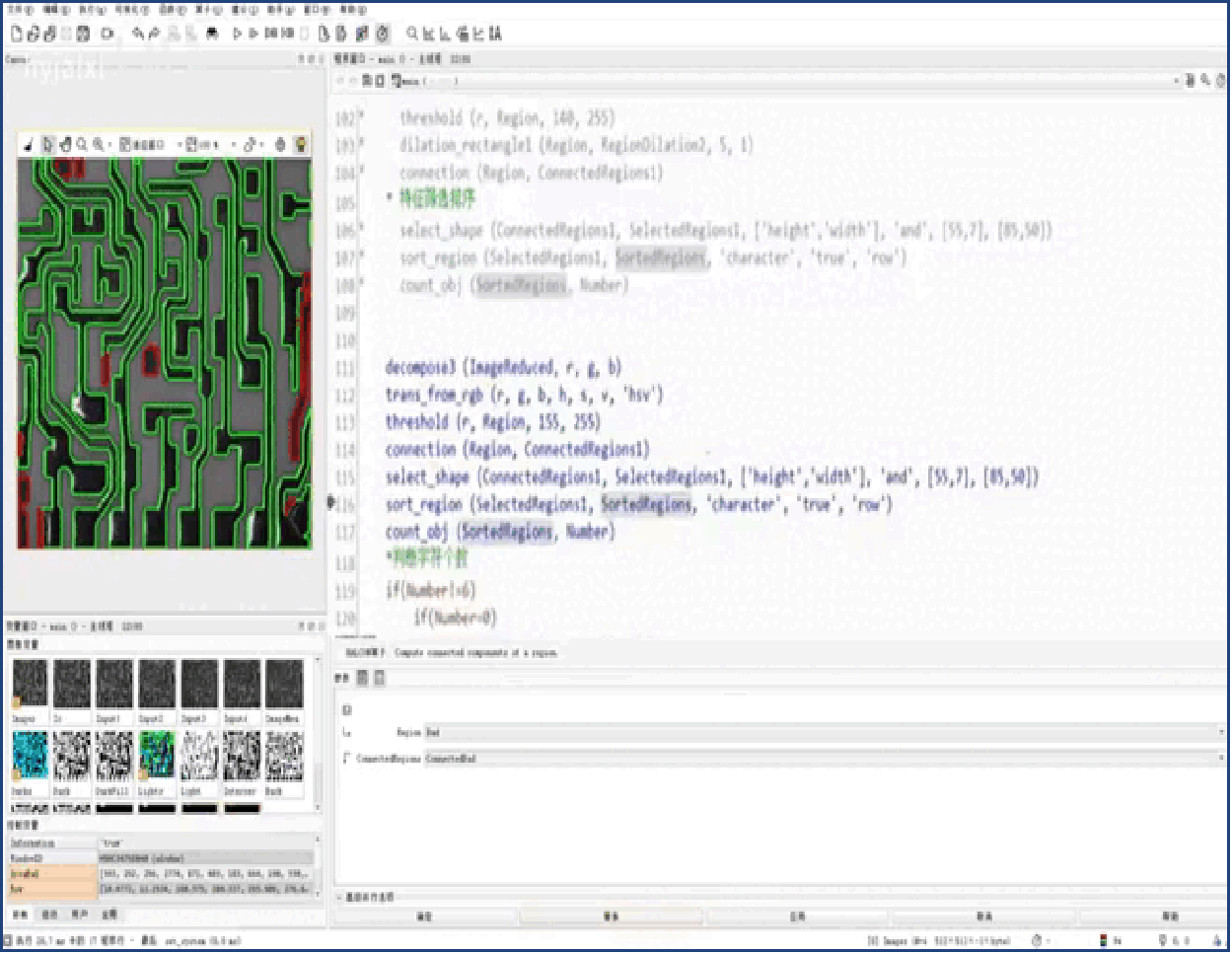Select the WindowID control variable row
This screenshot has width=1232, height=954.
162,858
